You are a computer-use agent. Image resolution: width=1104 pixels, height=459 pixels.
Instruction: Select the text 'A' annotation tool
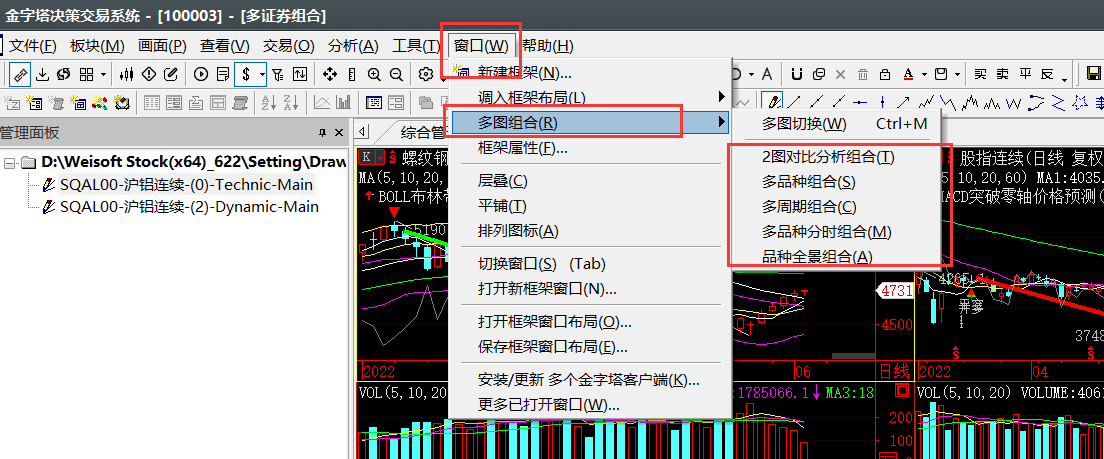tap(767, 74)
